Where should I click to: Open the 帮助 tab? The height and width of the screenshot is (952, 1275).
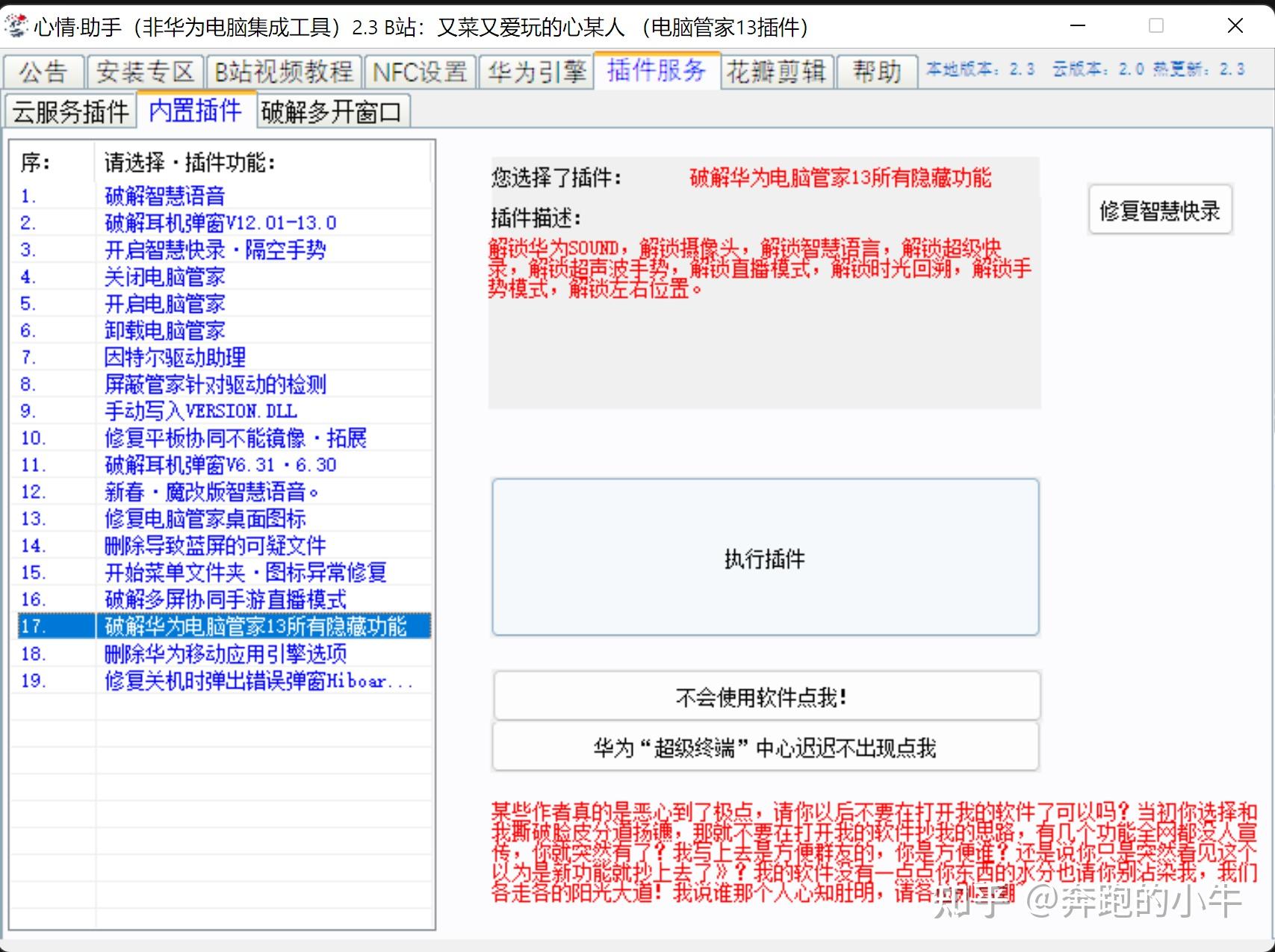tap(877, 72)
